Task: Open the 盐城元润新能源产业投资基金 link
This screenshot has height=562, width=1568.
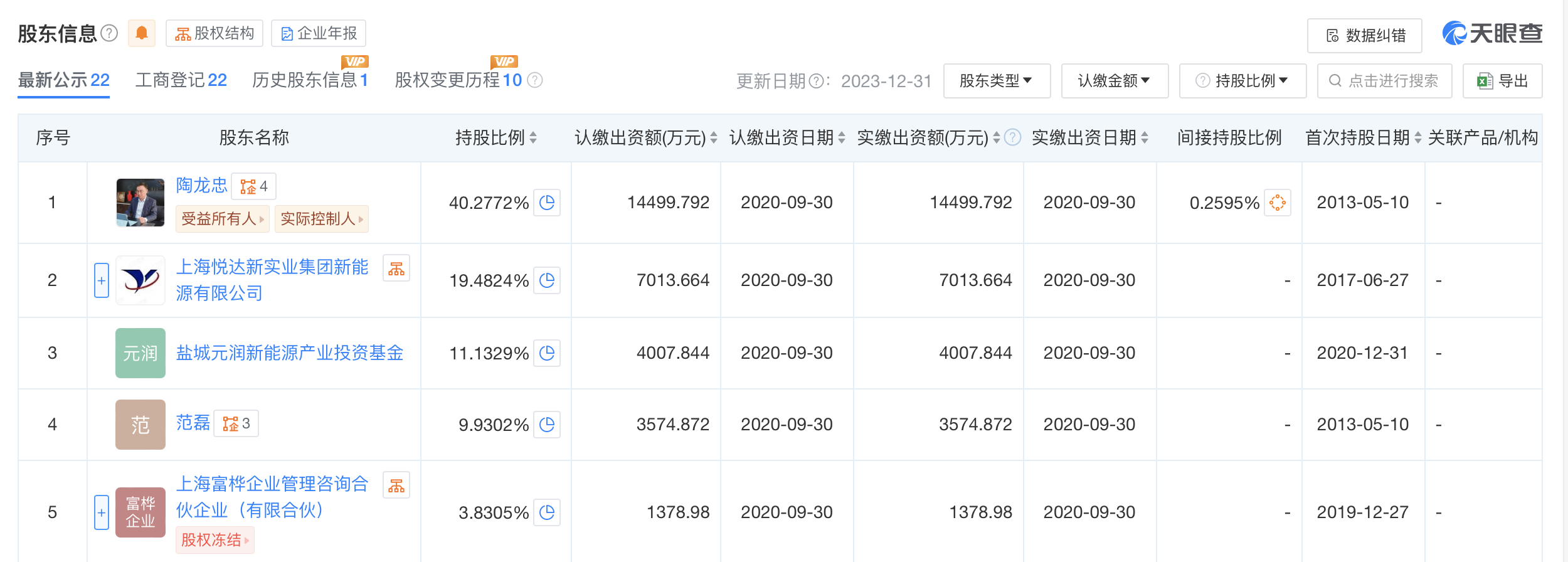Action: click(x=289, y=353)
